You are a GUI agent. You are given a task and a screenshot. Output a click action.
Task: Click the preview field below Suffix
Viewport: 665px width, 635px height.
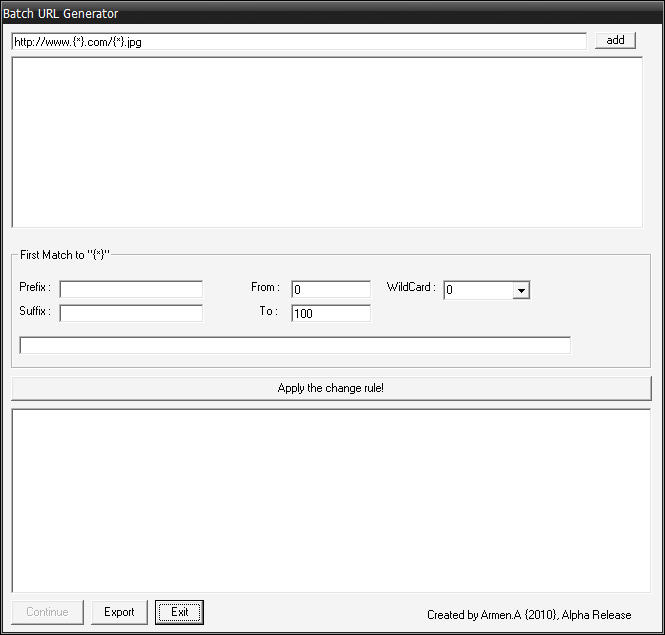(295, 345)
